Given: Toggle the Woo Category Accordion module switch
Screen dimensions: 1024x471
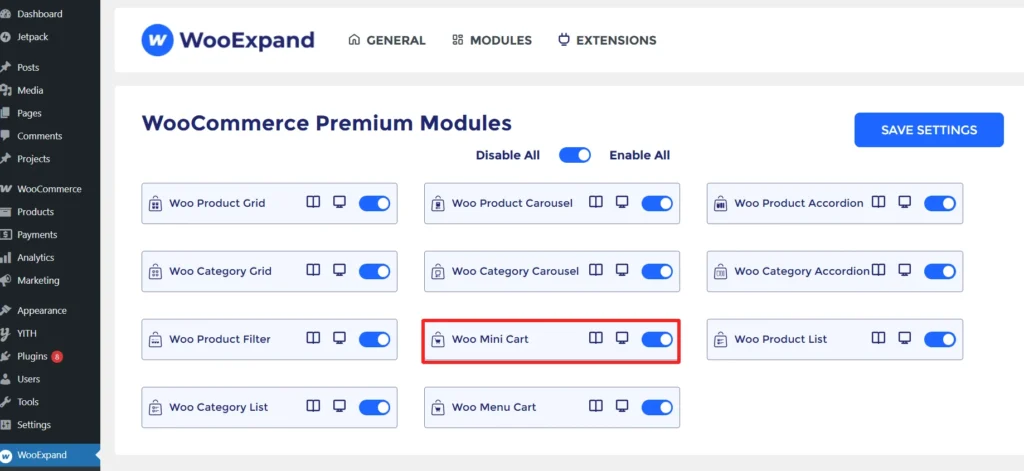Looking at the screenshot, I should [x=940, y=272].
